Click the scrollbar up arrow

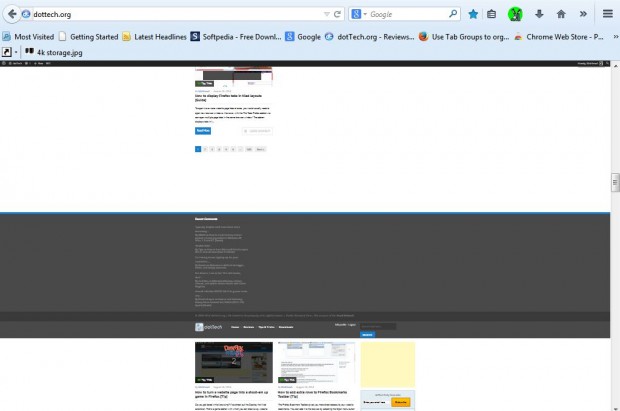tap(615, 66)
